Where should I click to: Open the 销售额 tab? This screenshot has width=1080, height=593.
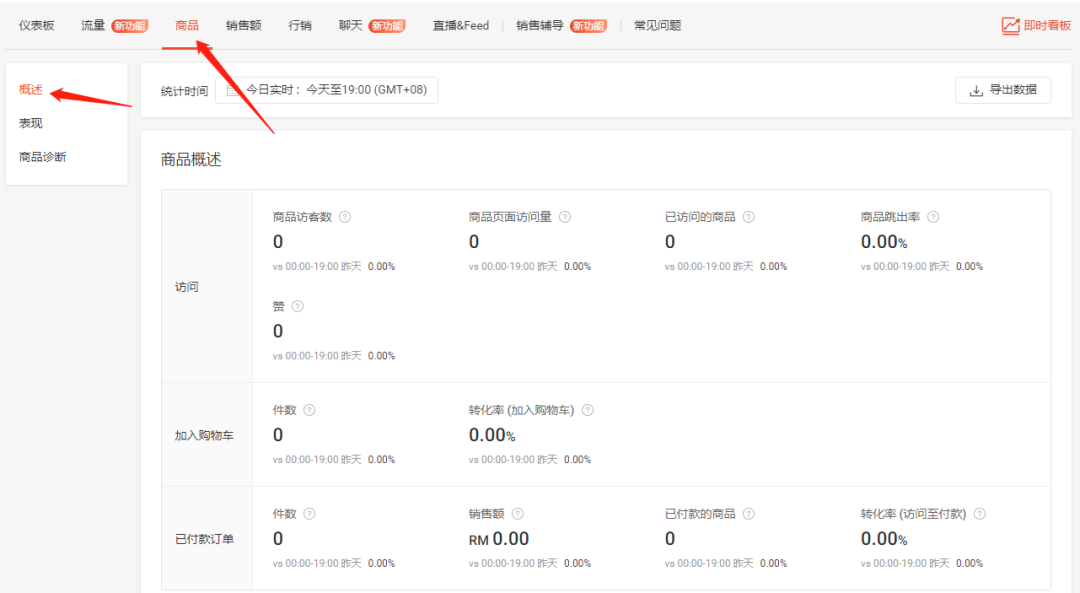pyautogui.click(x=245, y=25)
